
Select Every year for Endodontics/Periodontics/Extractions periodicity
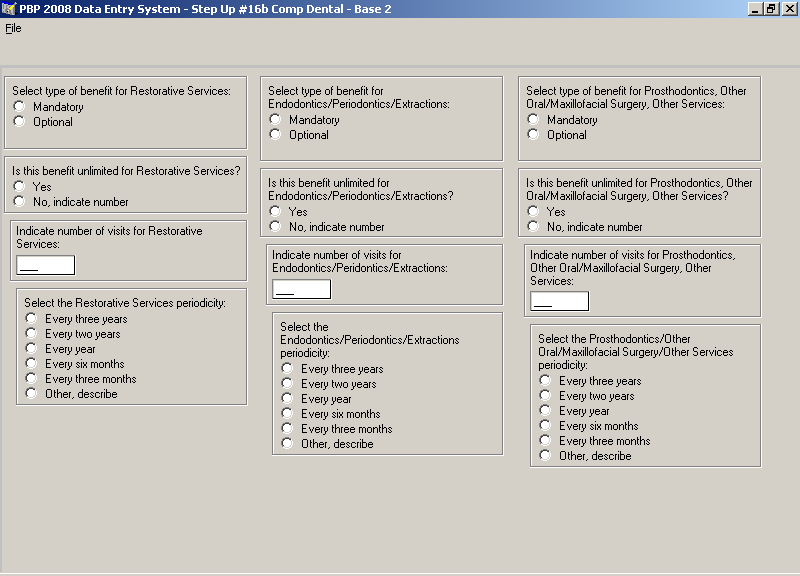pyautogui.click(x=288, y=398)
